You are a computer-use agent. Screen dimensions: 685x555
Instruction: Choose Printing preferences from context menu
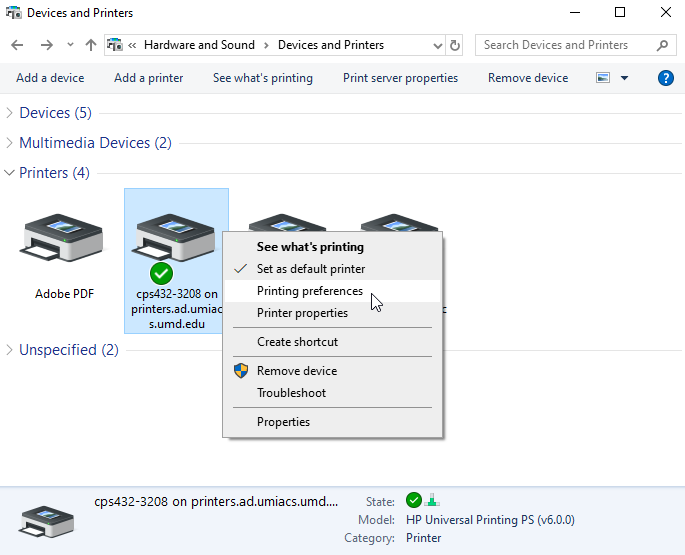(x=310, y=291)
